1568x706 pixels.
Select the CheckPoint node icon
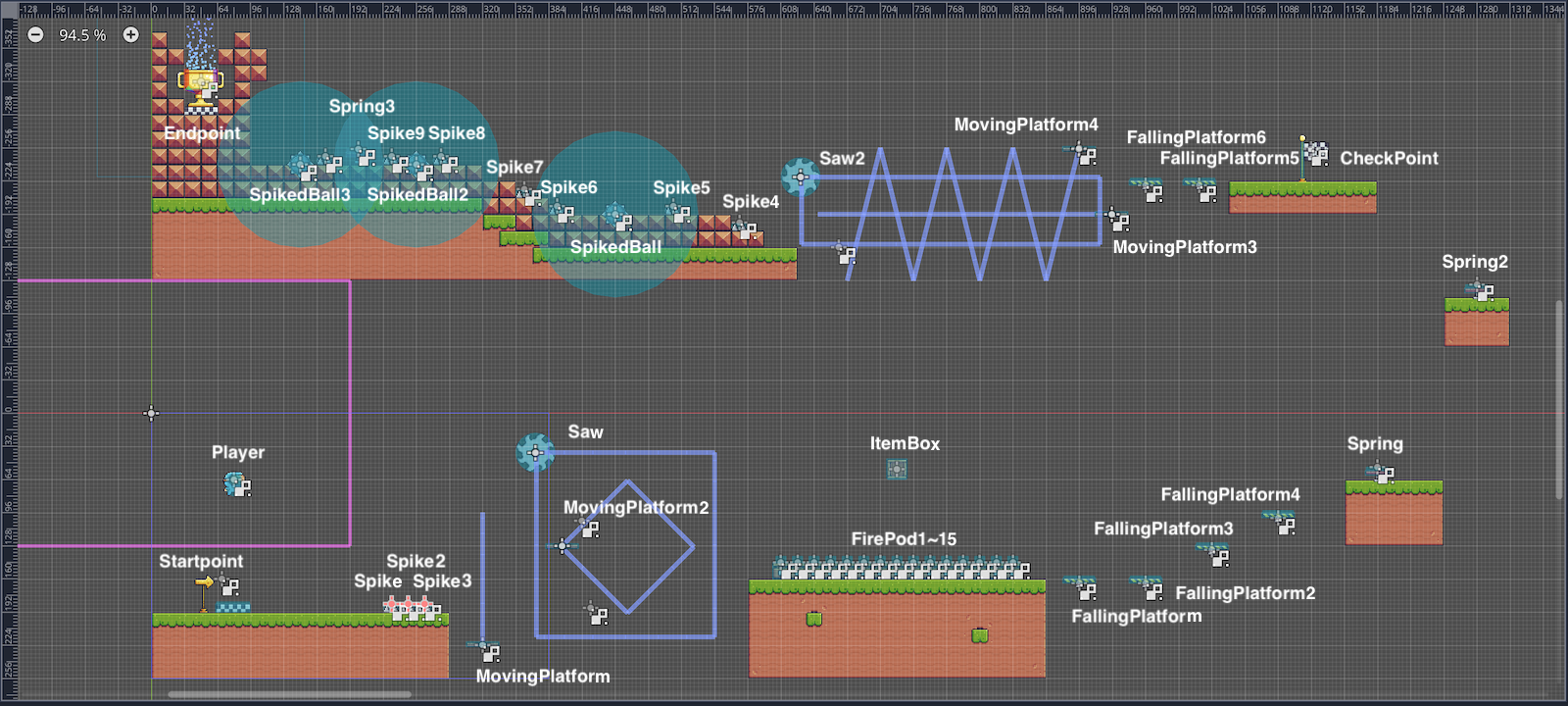pyautogui.click(x=1316, y=154)
